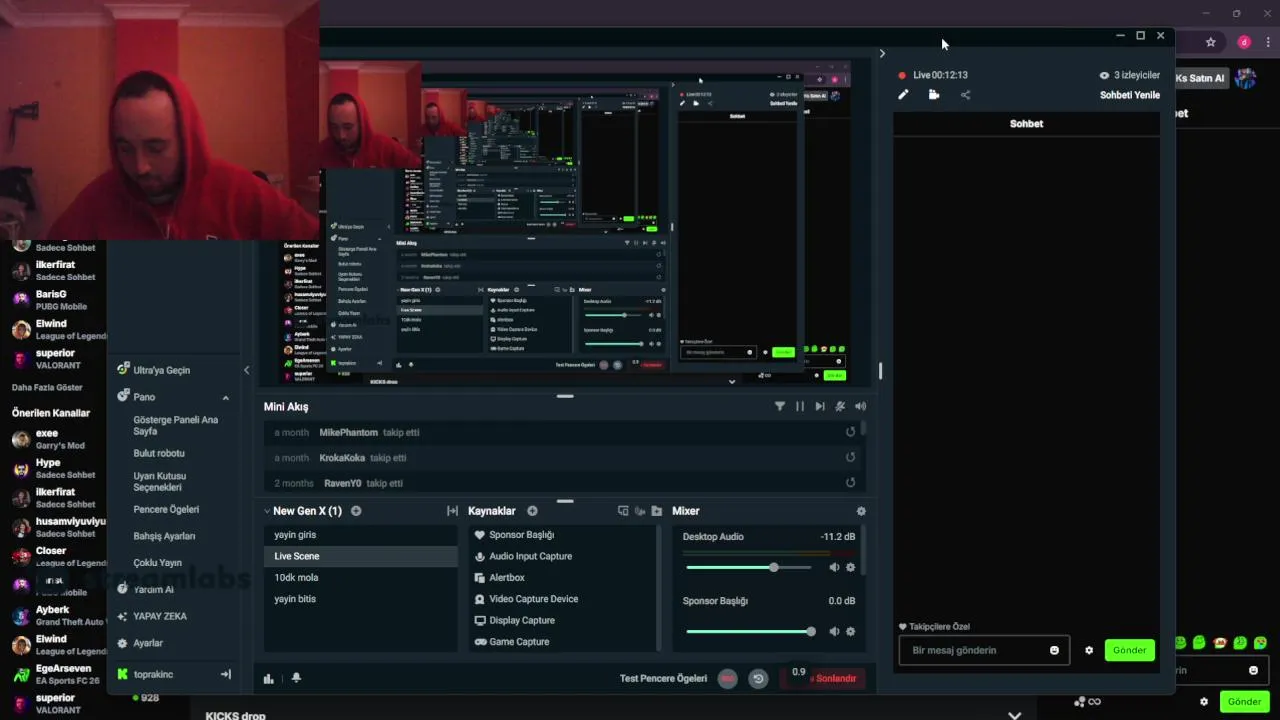Screen dimensions: 1280x720
Task: Edit stream info with the pencil icon
Action: click(x=903, y=95)
